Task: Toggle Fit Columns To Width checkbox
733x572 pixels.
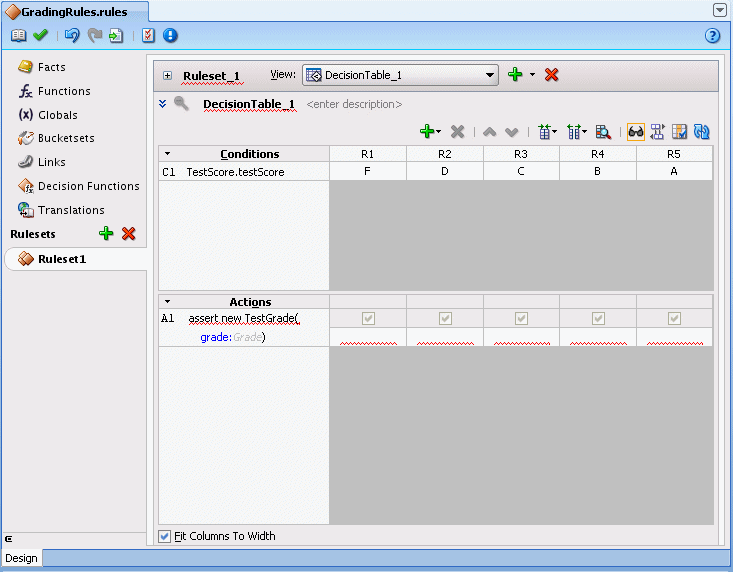Action: tap(164, 536)
